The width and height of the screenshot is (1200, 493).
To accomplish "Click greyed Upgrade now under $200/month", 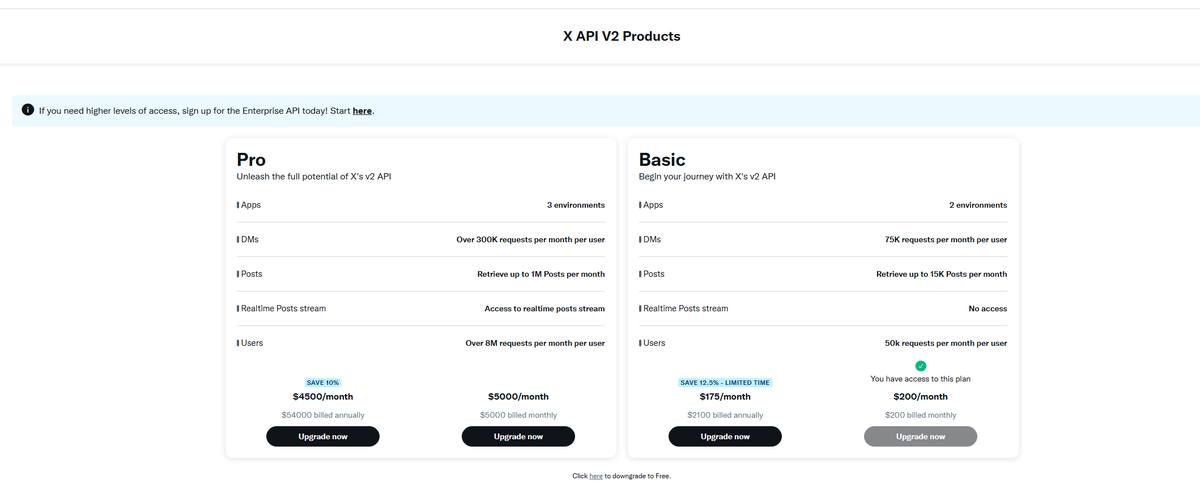I will coord(920,436).
